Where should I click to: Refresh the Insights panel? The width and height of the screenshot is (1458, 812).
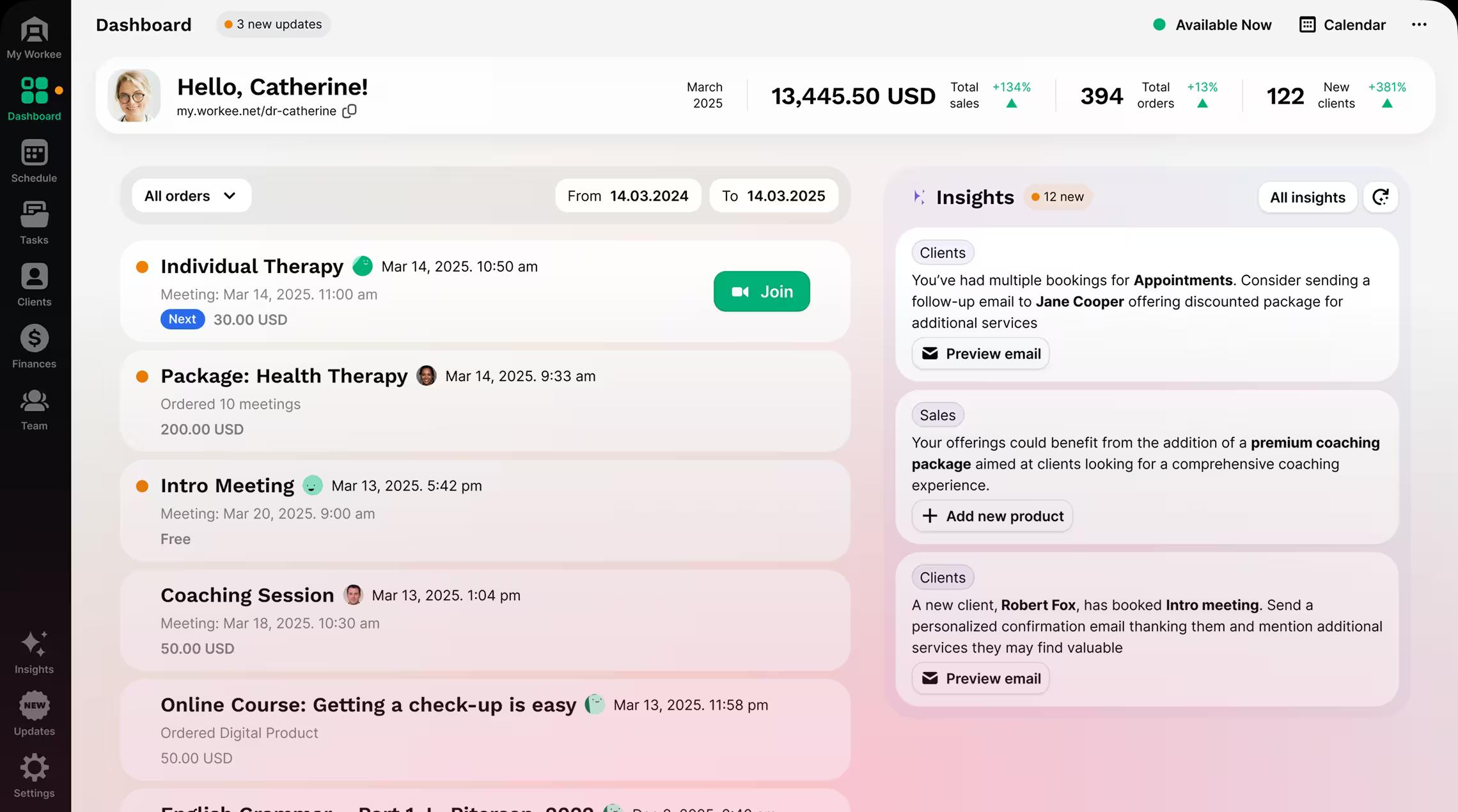tap(1380, 197)
